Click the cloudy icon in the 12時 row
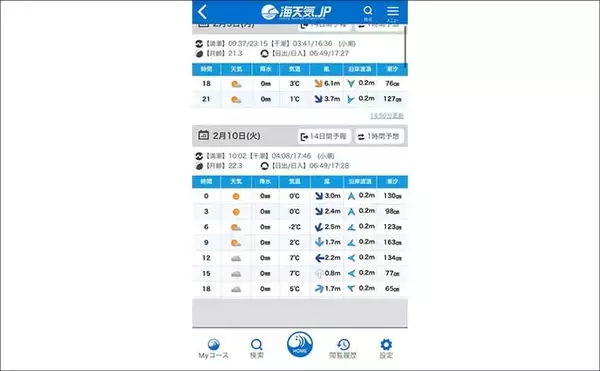The width and height of the screenshot is (600, 371). (236, 258)
